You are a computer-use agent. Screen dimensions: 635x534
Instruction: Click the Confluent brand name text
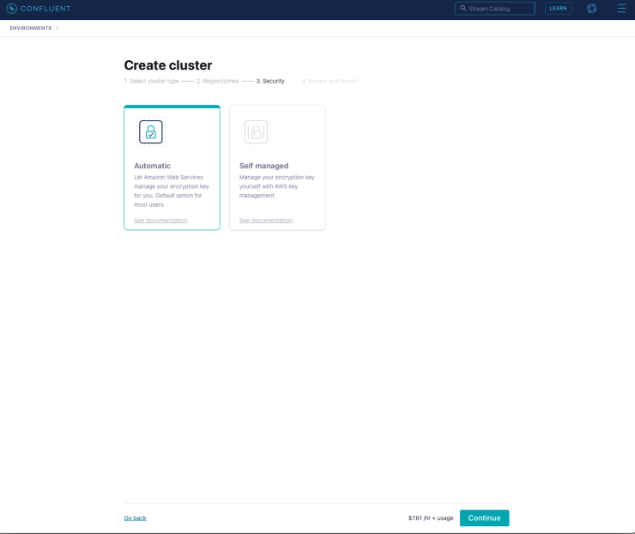coord(45,9)
